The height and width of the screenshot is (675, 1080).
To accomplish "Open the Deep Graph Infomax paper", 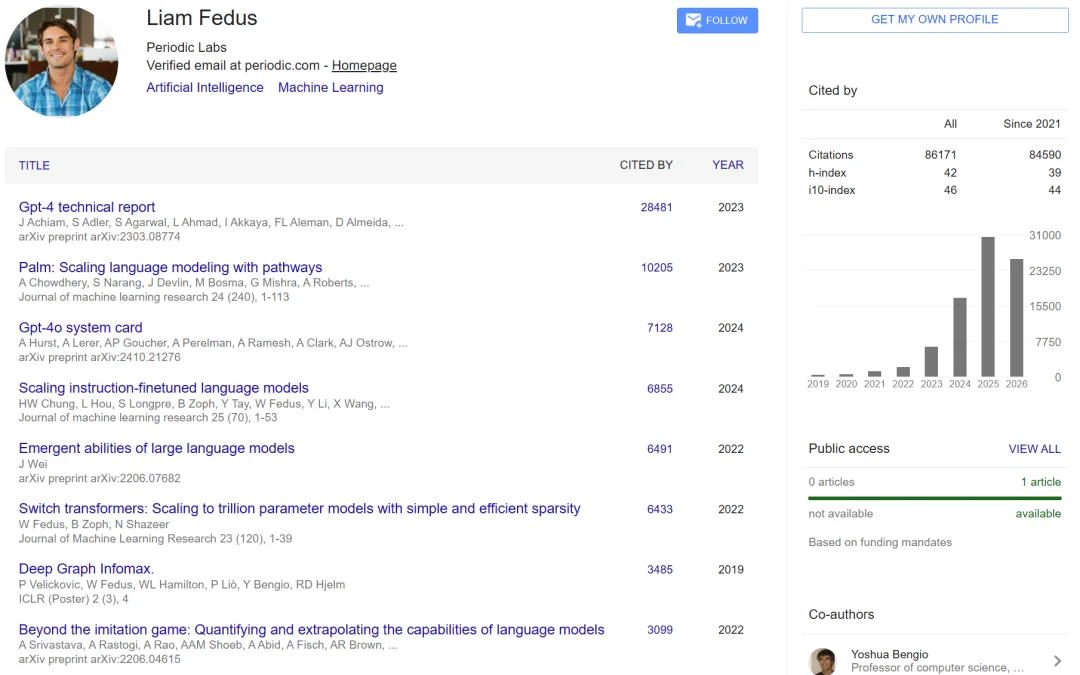I will coord(86,569).
